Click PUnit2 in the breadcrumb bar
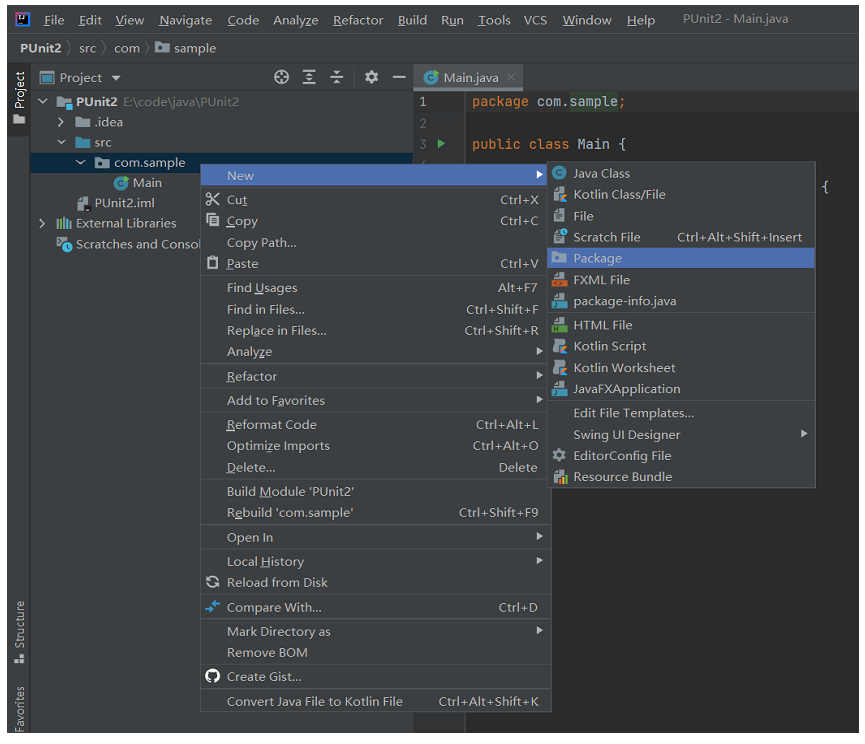The width and height of the screenshot is (865, 744). 41,48
